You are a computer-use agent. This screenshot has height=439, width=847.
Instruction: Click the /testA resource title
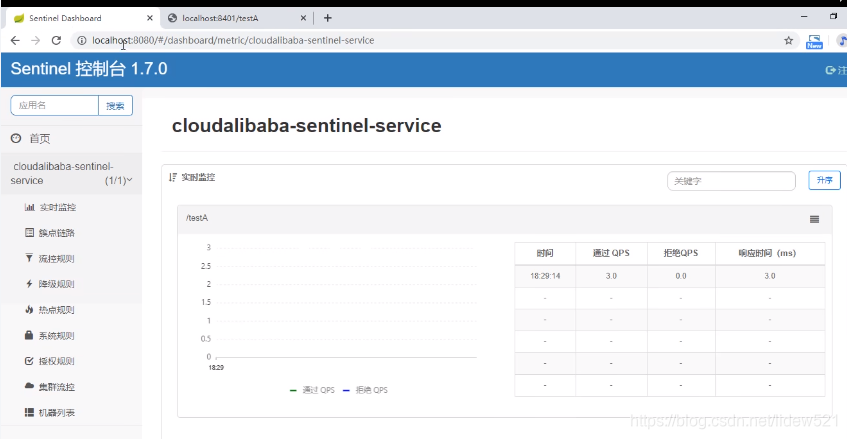point(197,218)
